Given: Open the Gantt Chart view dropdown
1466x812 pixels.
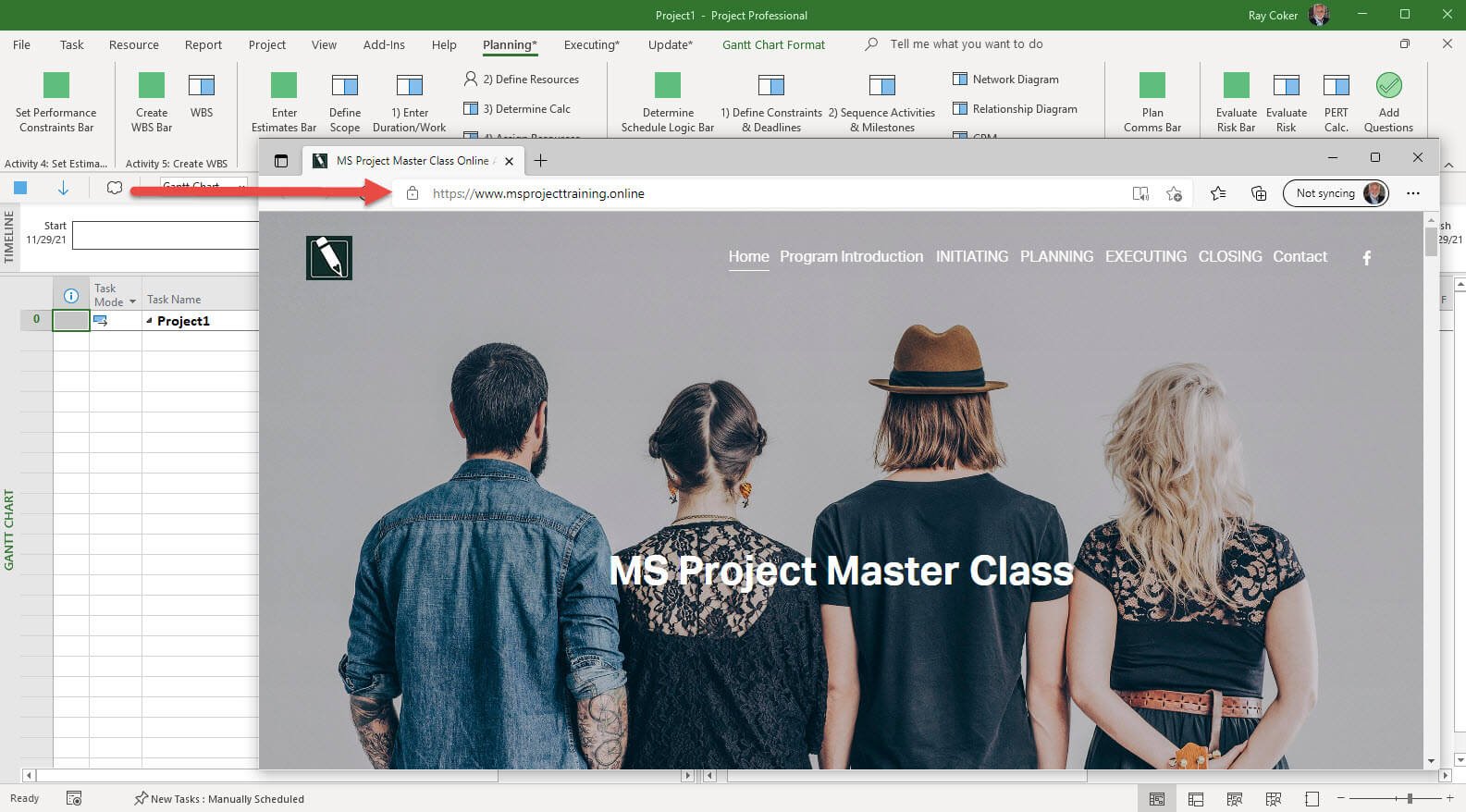Looking at the screenshot, I should pos(241,186).
